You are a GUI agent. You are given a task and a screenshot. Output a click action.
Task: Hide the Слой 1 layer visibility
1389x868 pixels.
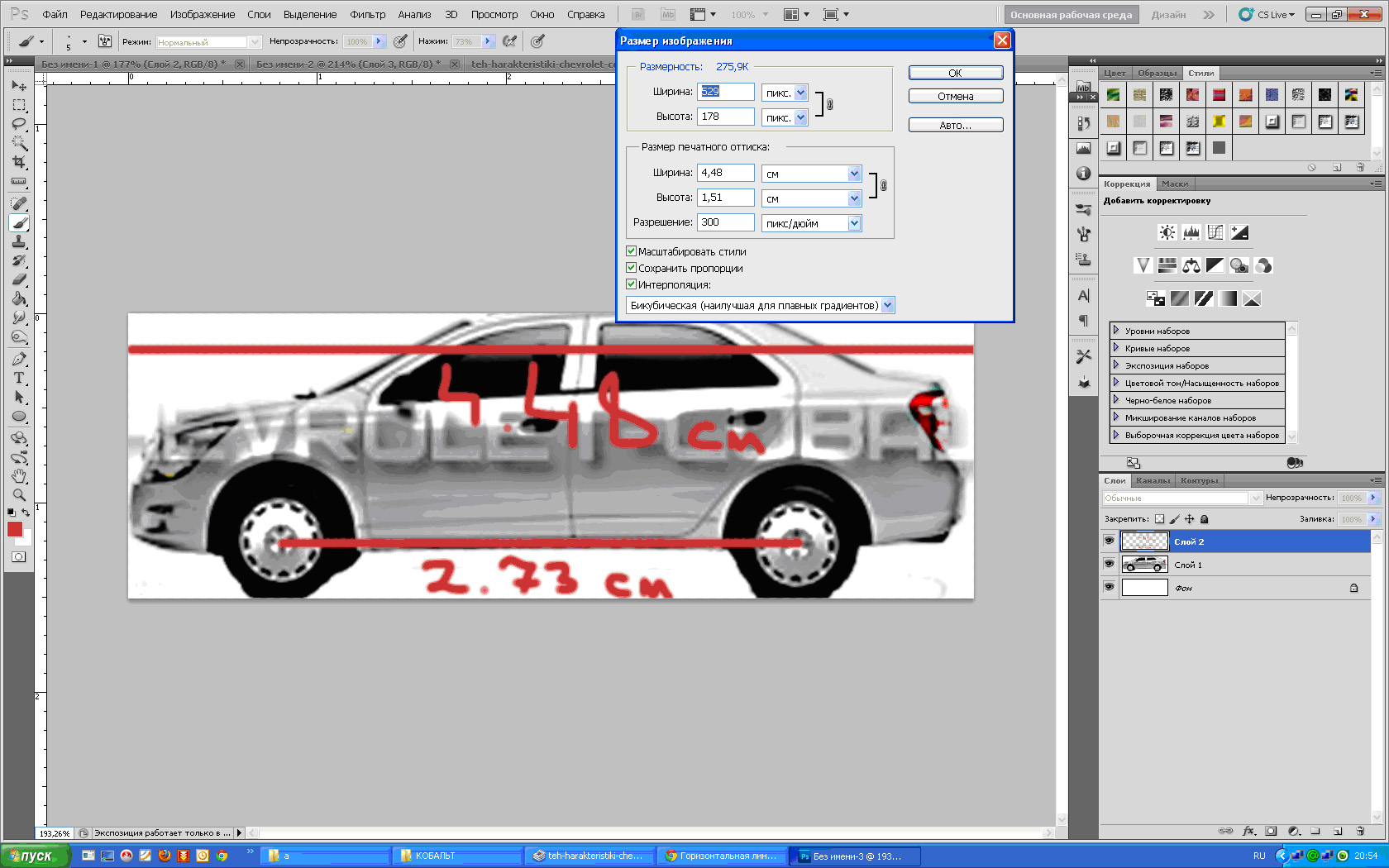coord(1109,564)
